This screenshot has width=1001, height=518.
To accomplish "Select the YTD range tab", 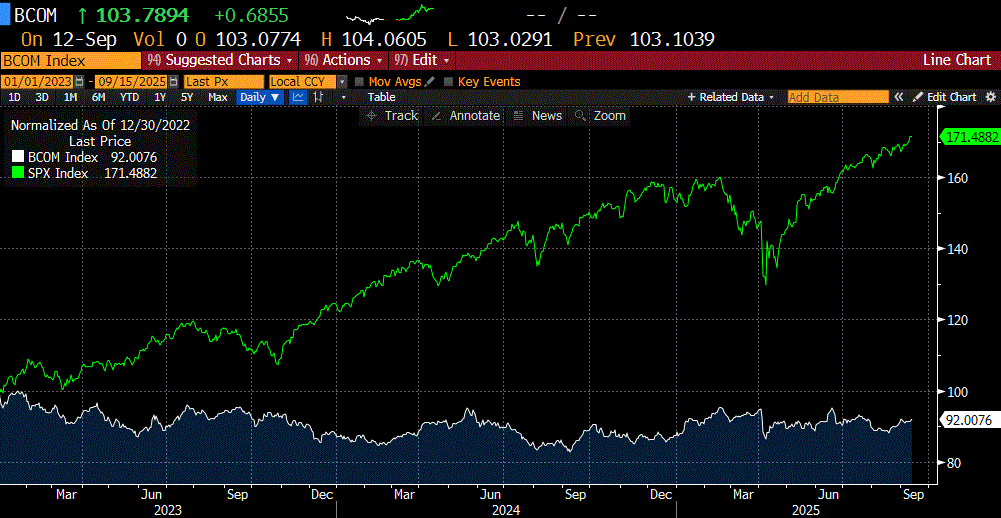I will (x=130, y=97).
